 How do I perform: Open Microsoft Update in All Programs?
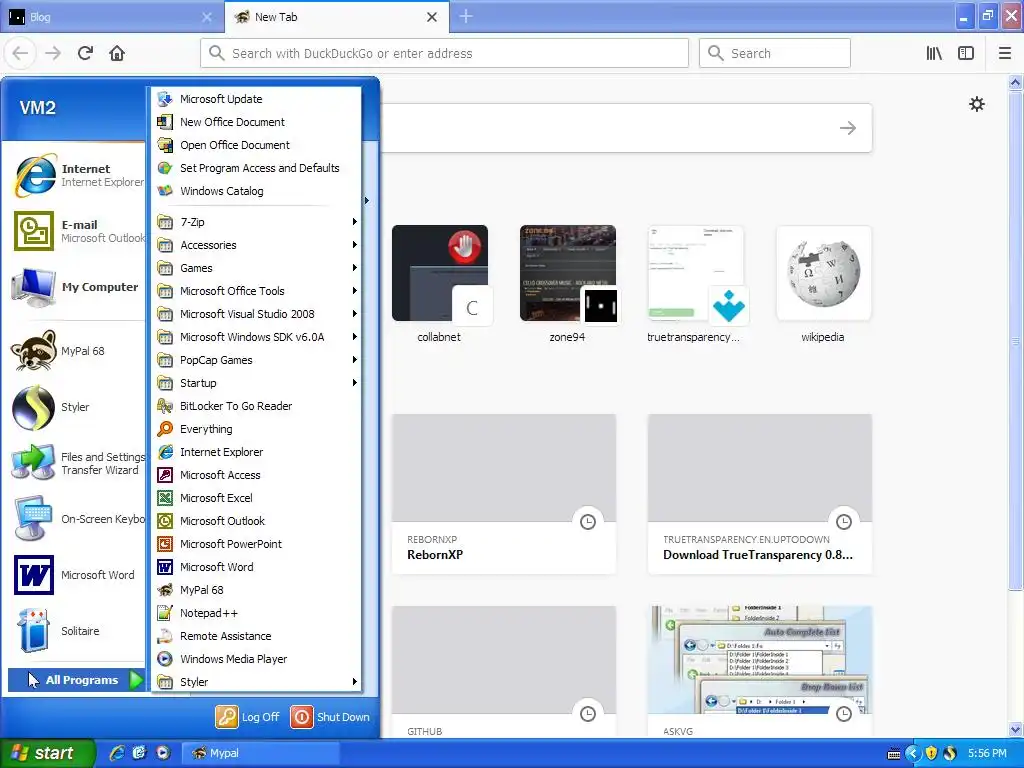click(x=257, y=99)
